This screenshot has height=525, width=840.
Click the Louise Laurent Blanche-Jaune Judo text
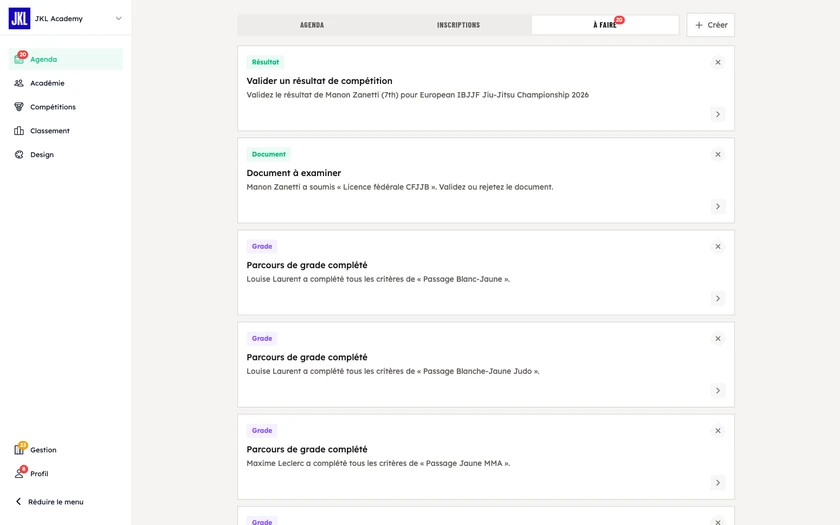(x=393, y=371)
